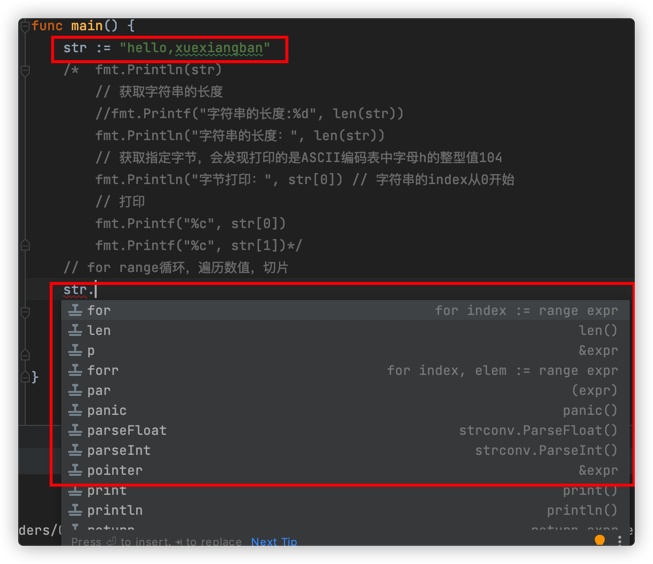Select the 'panic' completion entry

click(345, 410)
